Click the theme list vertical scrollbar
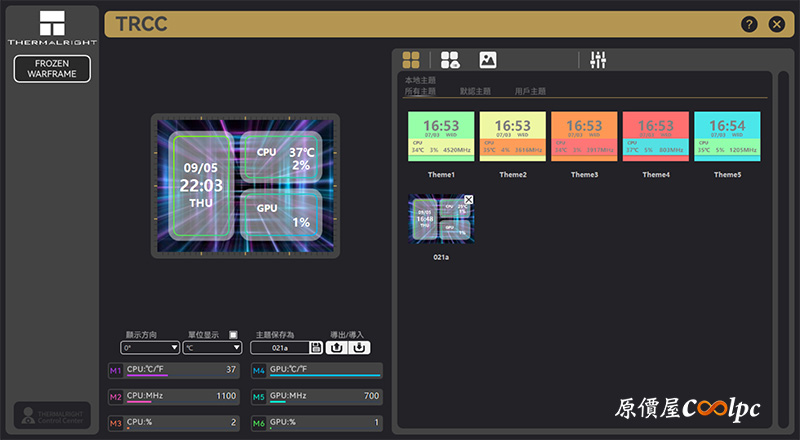The height and width of the screenshot is (440, 800). (x=783, y=249)
